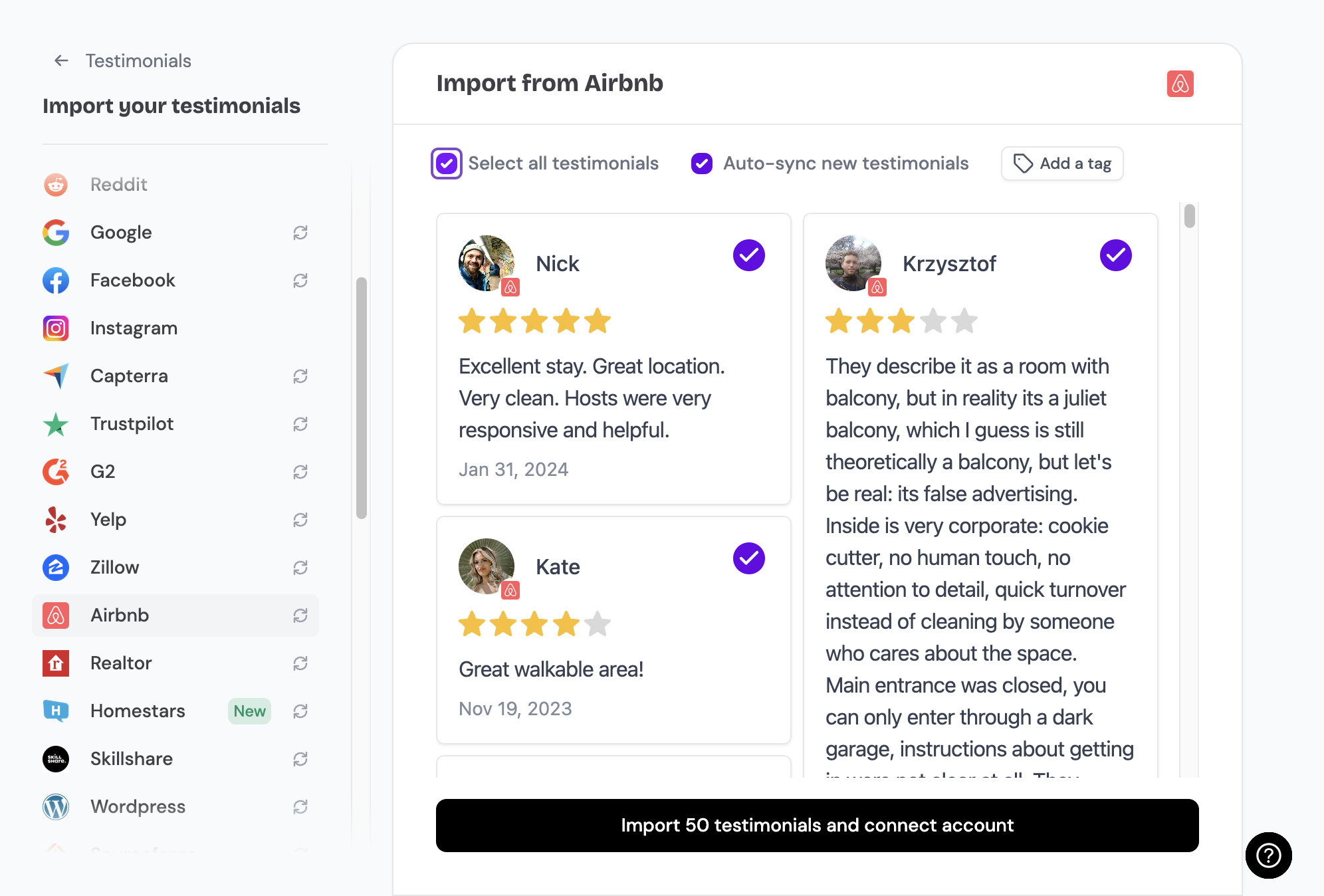
Task: Click the Zillow logo icon
Action: (56, 567)
